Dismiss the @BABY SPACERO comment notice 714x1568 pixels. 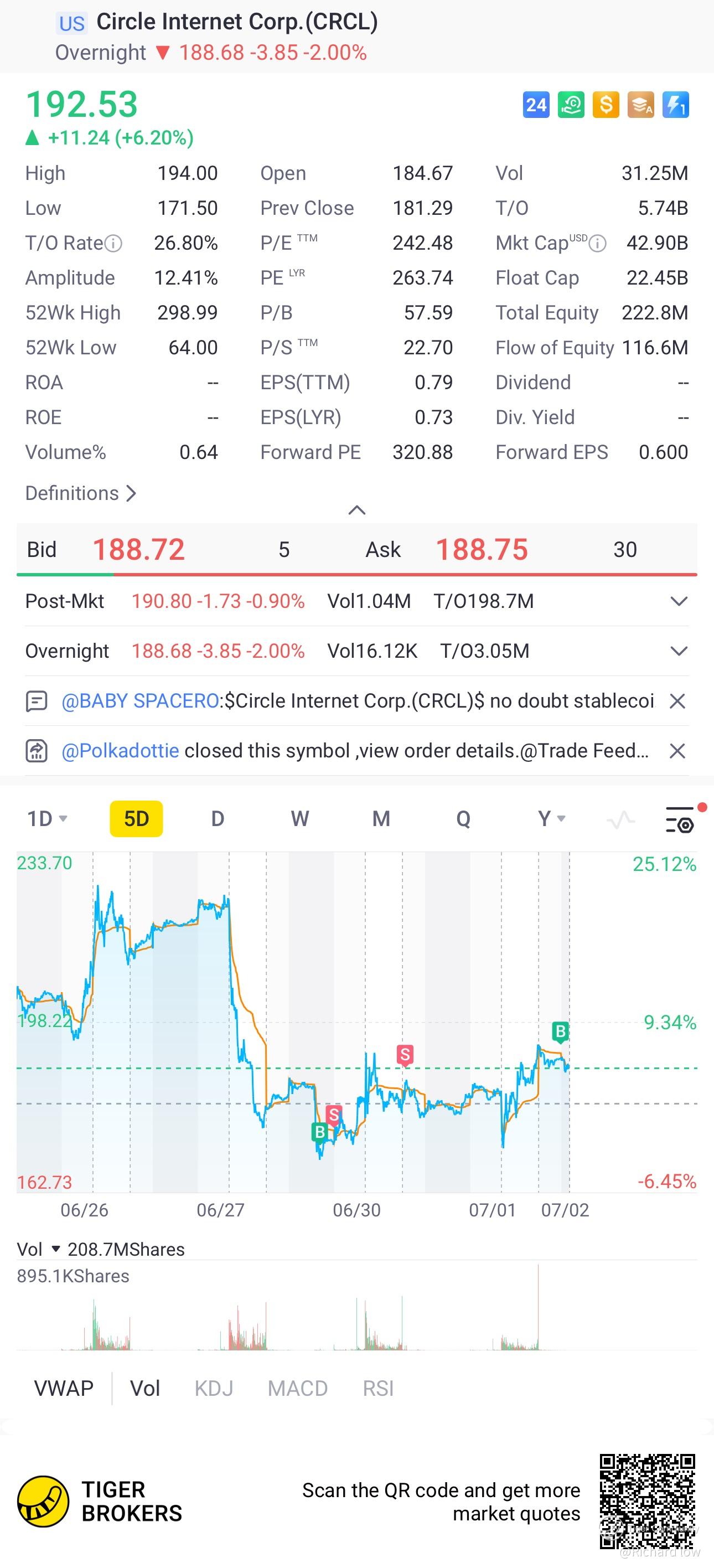(677, 701)
